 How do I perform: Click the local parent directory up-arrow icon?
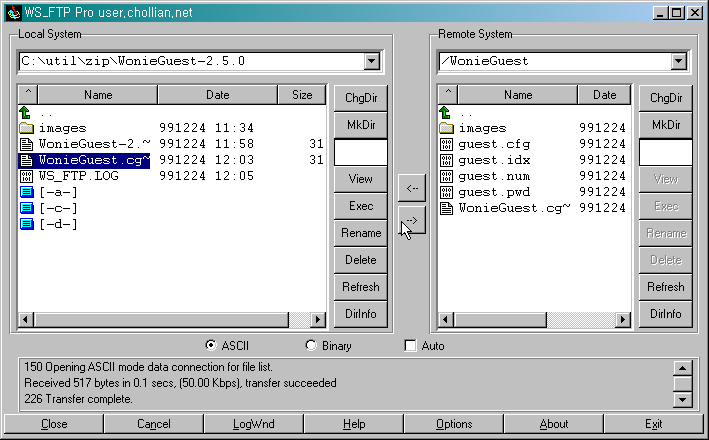pos(25,112)
